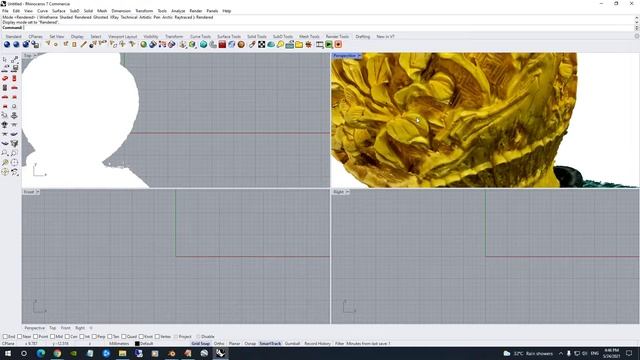Click the green render preview icon

329,44
